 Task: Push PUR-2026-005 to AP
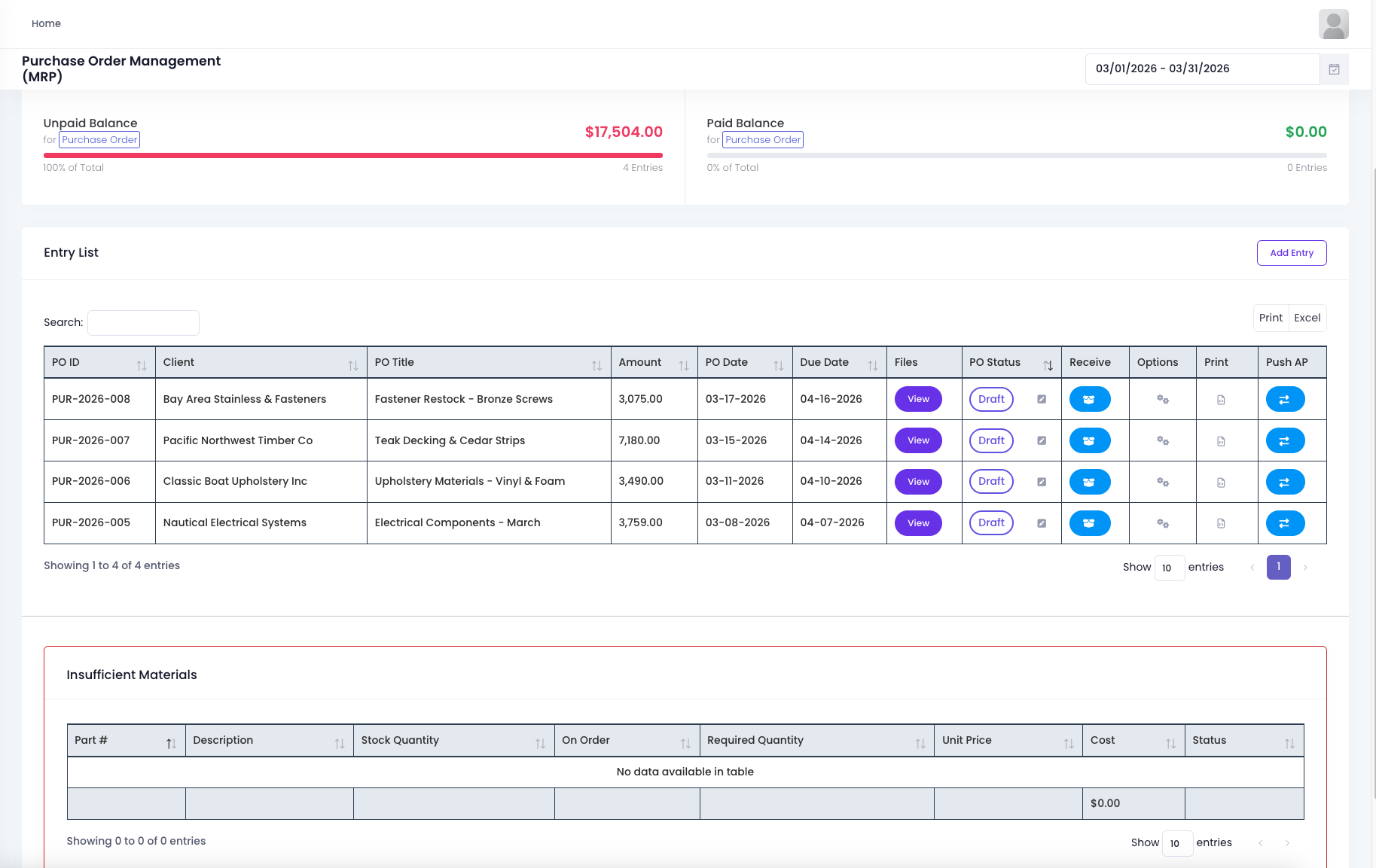(x=1284, y=523)
